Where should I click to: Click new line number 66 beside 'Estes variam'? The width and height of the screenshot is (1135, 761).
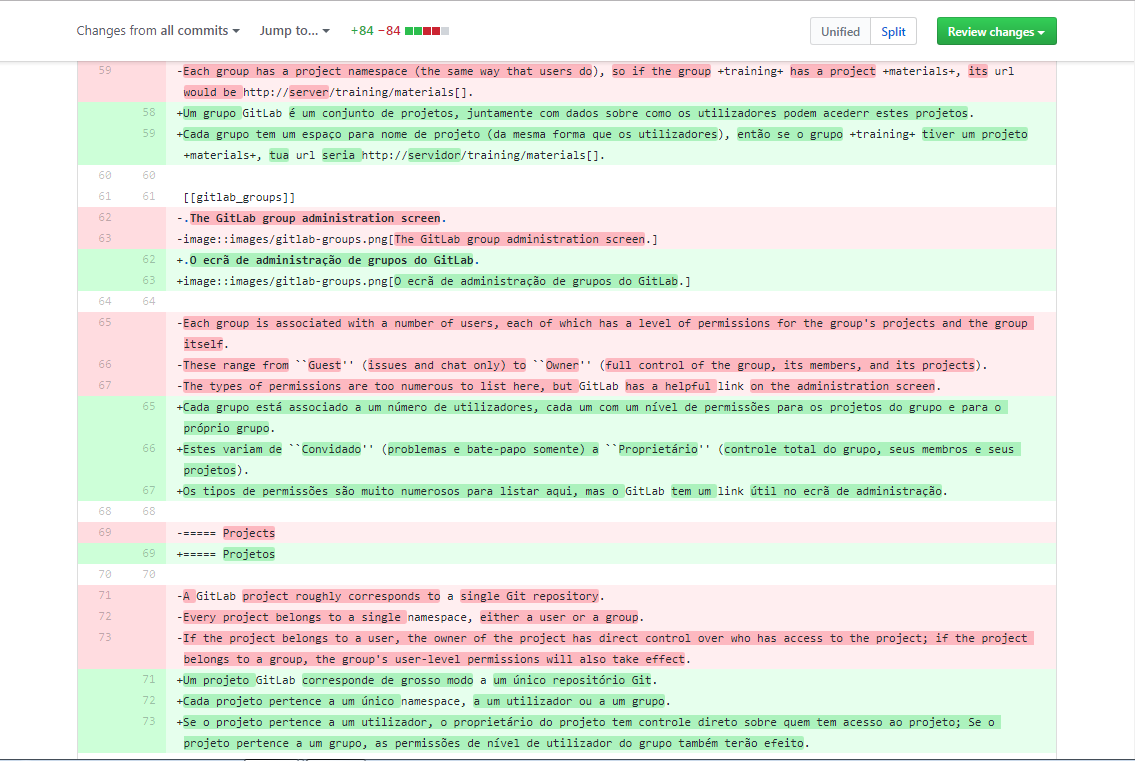148,448
